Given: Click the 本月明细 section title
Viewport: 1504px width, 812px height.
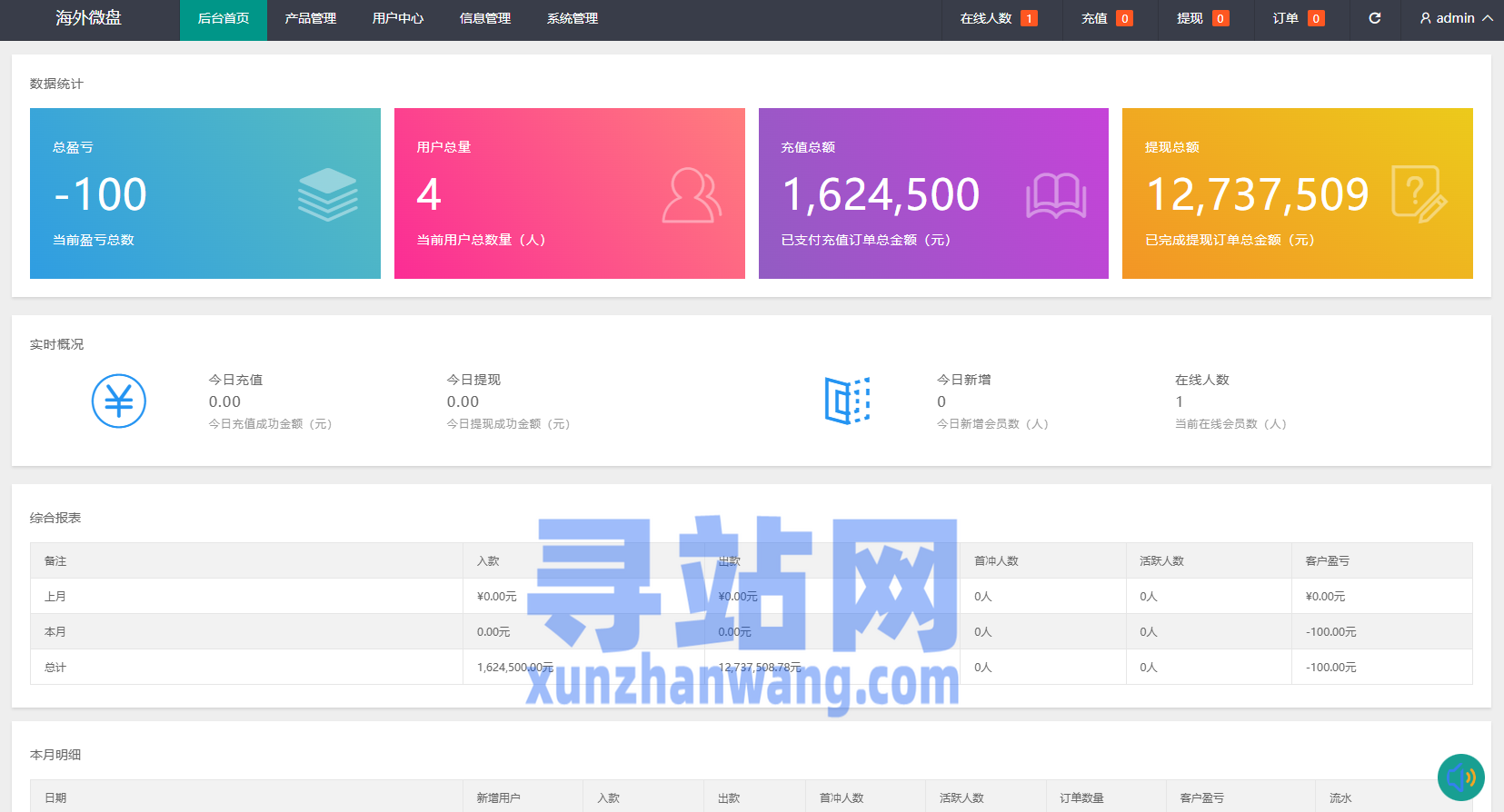Looking at the screenshot, I should coord(55,755).
